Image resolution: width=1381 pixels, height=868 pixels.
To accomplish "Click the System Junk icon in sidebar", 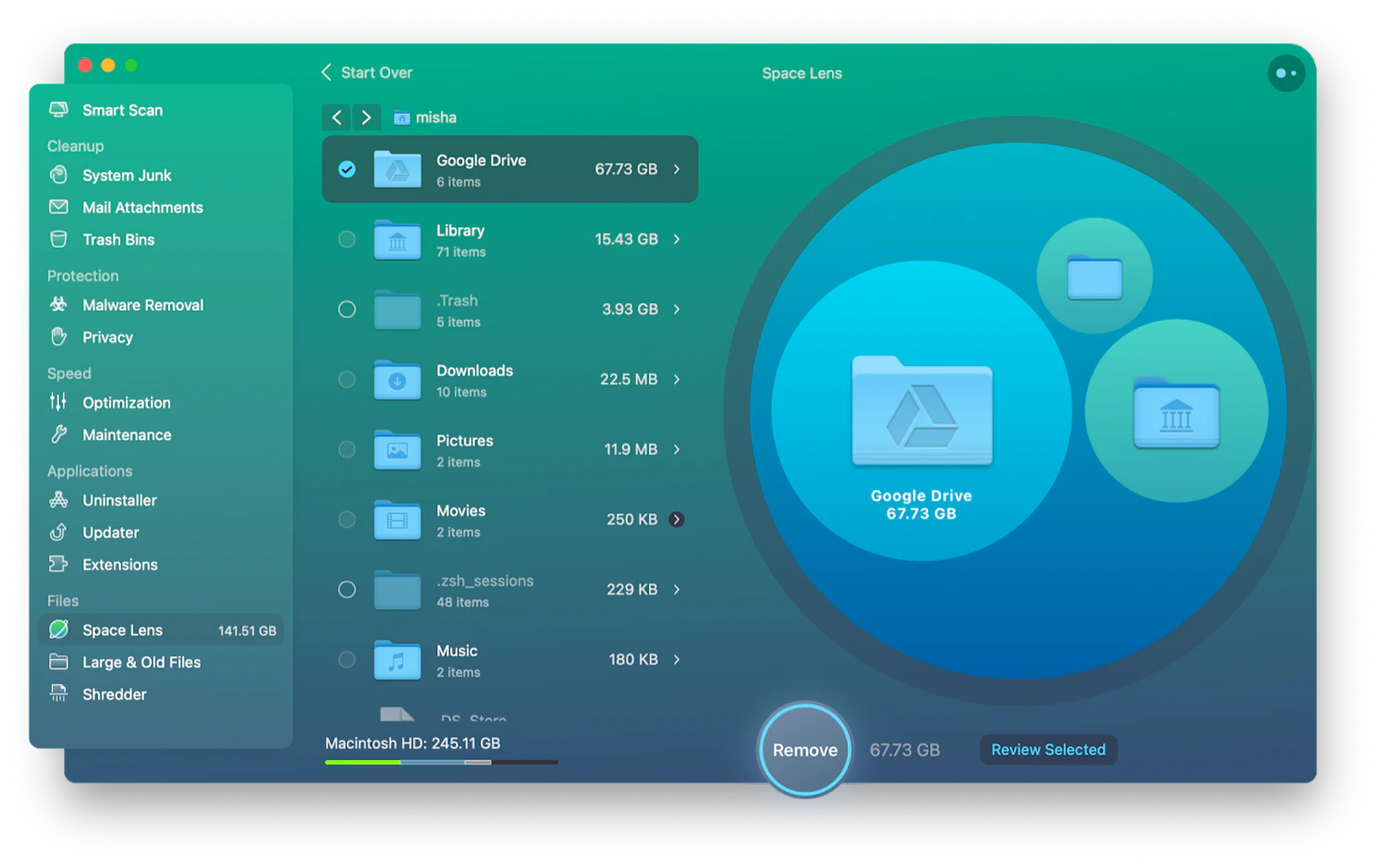I will pyautogui.click(x=58, y=175).
